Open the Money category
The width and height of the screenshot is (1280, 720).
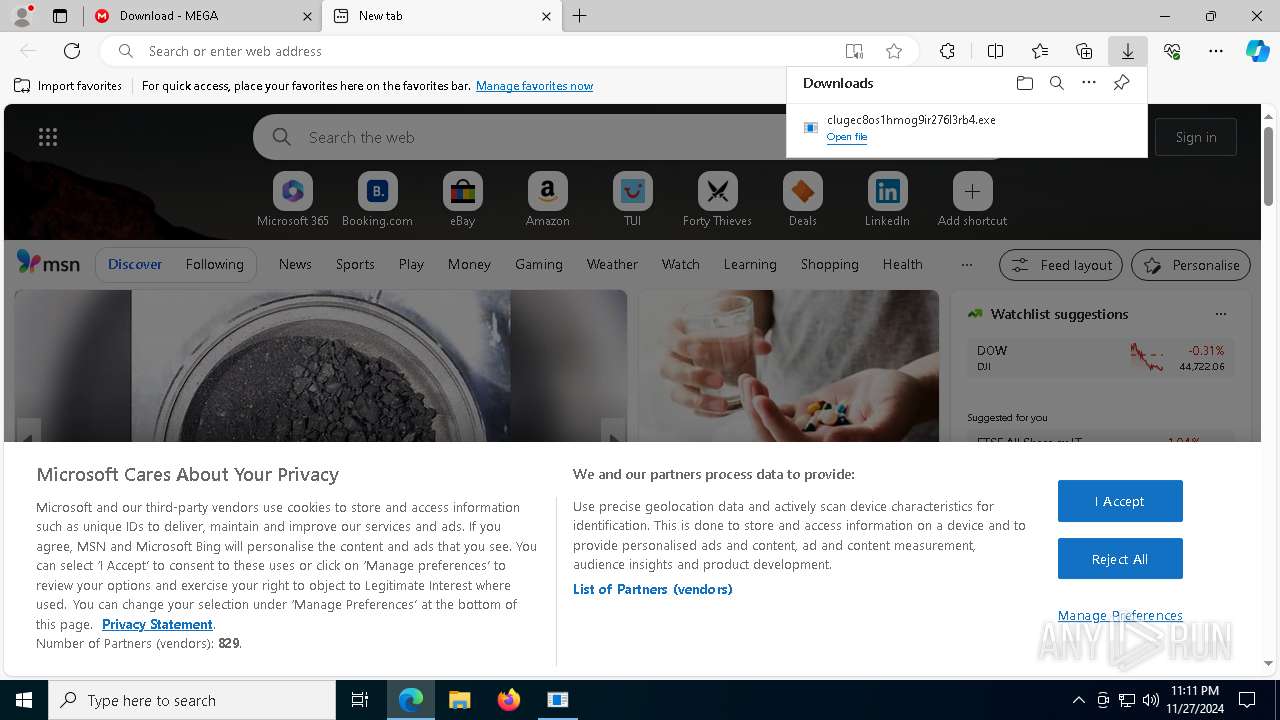point(469,264)
